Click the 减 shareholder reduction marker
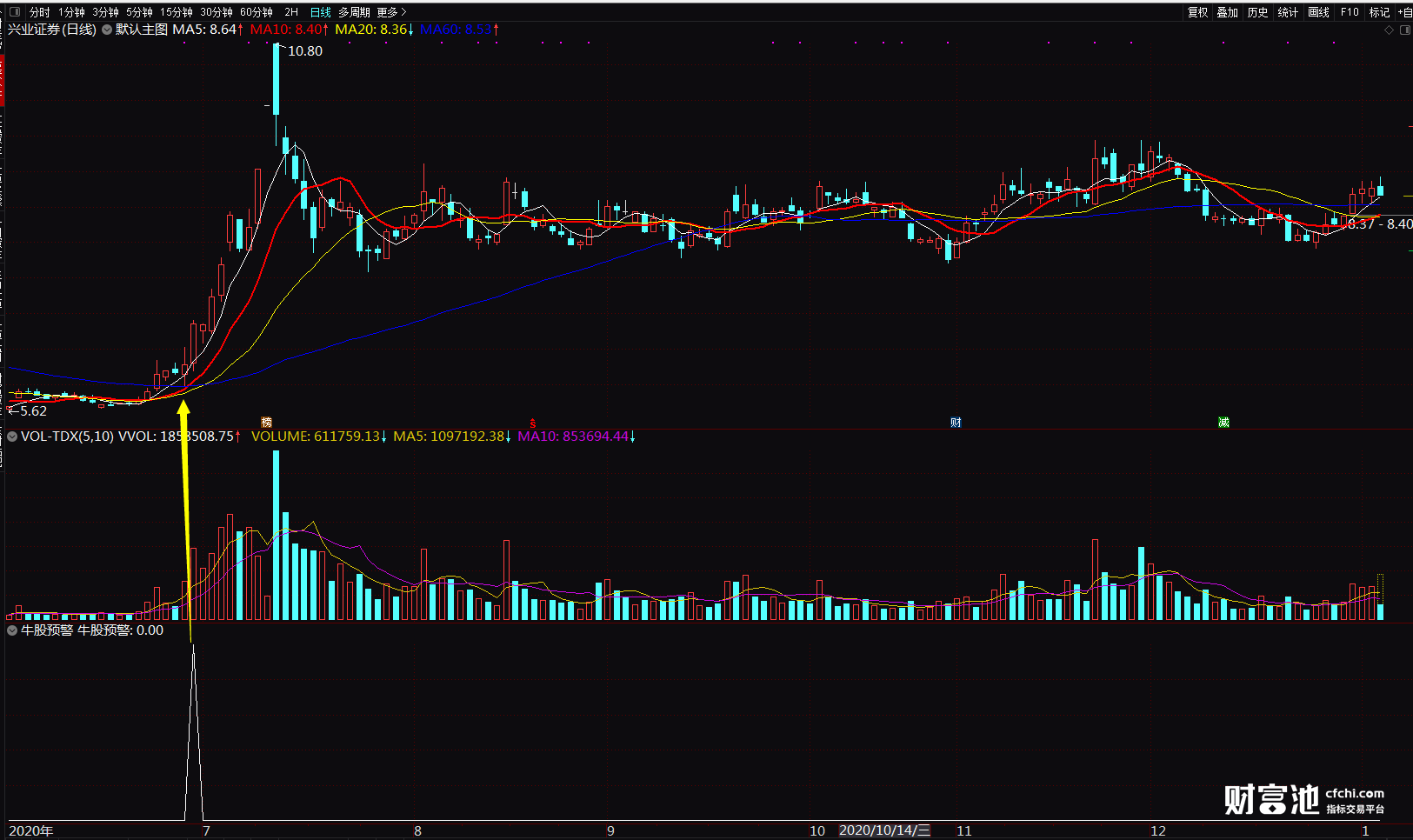The height and width of the screenshot is (840, 1413). point(1223,423)
